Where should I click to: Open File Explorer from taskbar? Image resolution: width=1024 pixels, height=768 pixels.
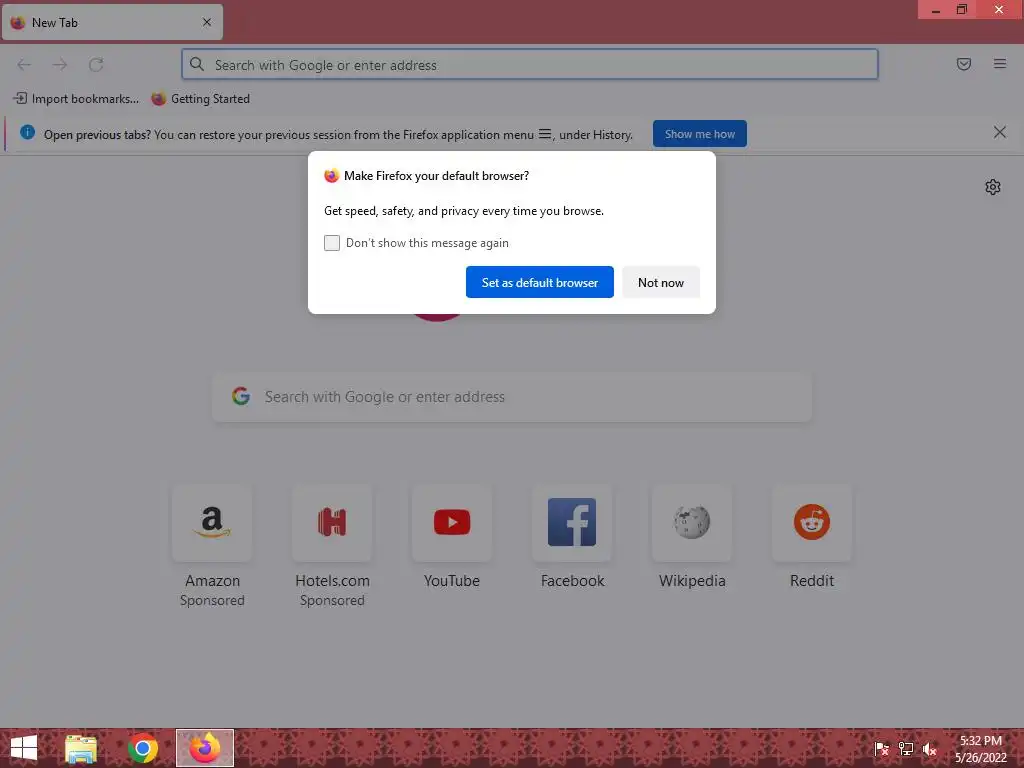coord(81,748)
